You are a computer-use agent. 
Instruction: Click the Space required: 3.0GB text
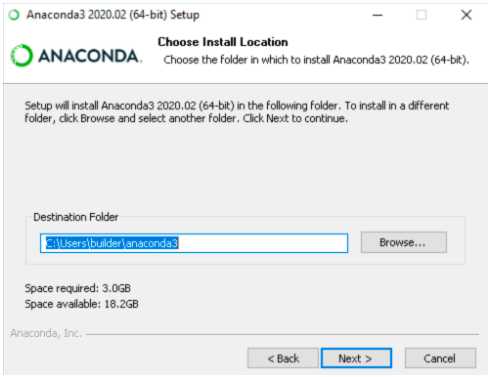(x=78, y=288)
